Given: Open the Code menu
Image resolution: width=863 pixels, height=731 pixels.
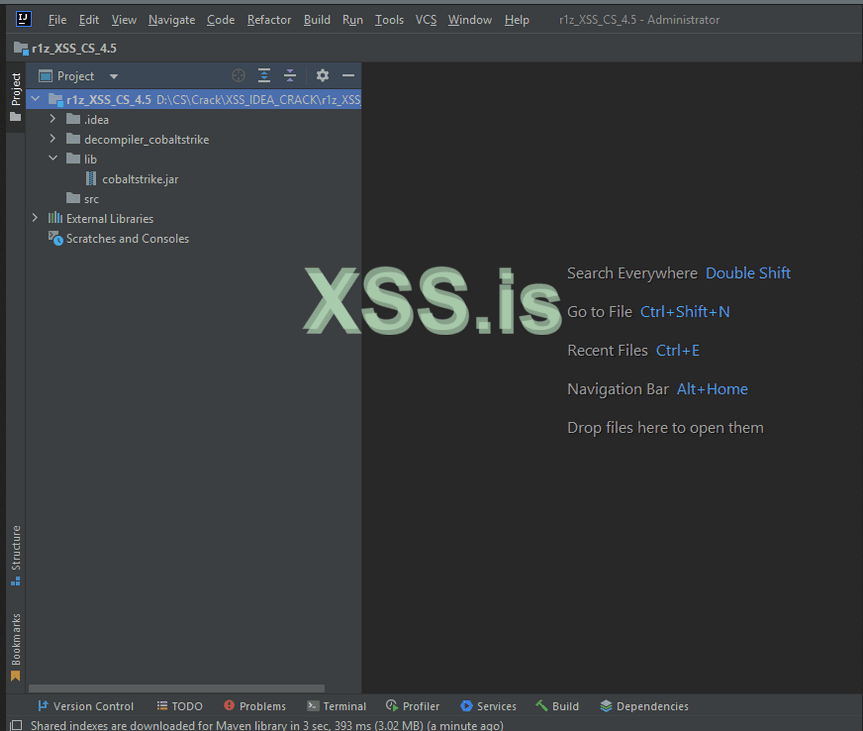Looking at the screenshot, I should tap(221, 20).
